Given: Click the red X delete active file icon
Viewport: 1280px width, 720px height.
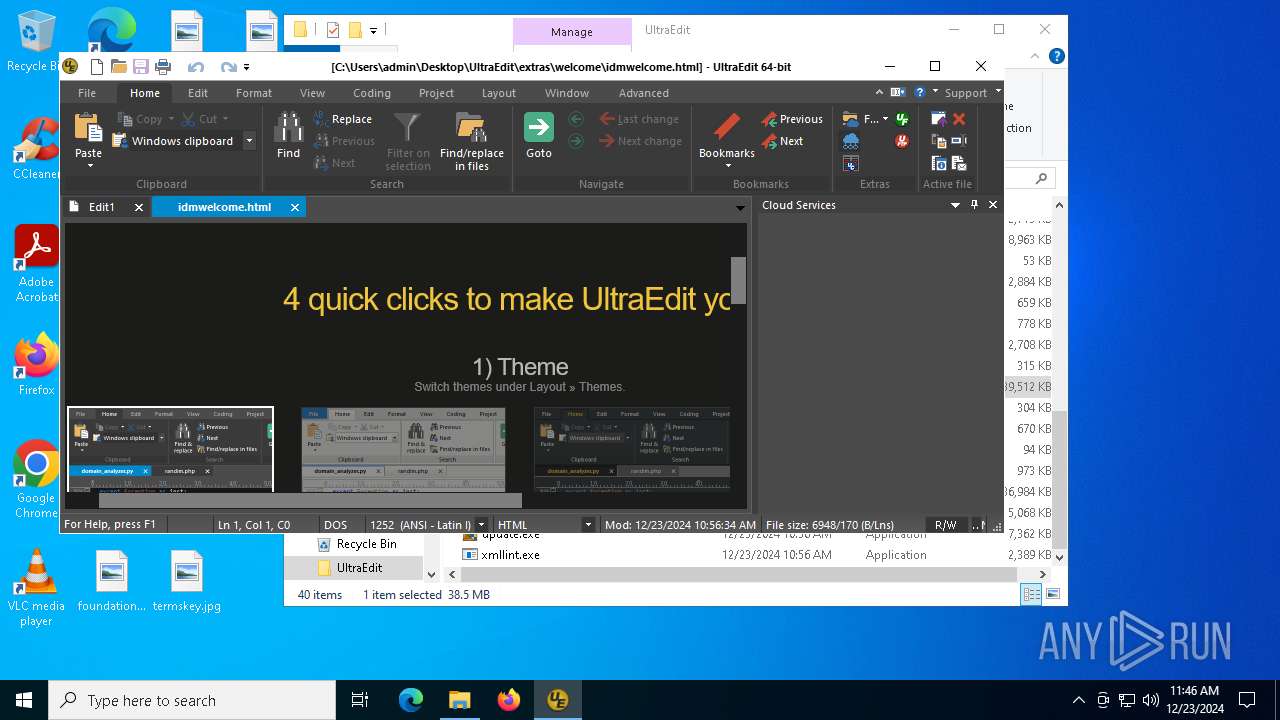Looking at the screenshot, I should (959, 119).
